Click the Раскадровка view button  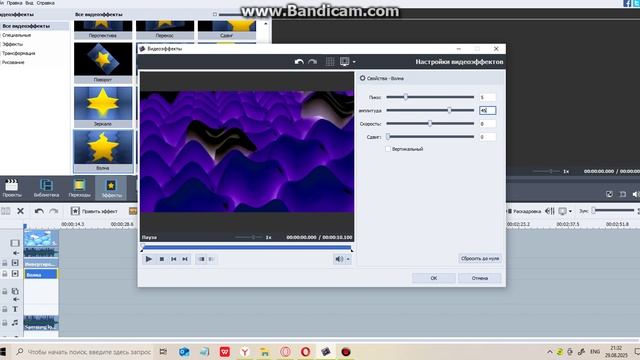pyautogui.click(x=524, y=211)
